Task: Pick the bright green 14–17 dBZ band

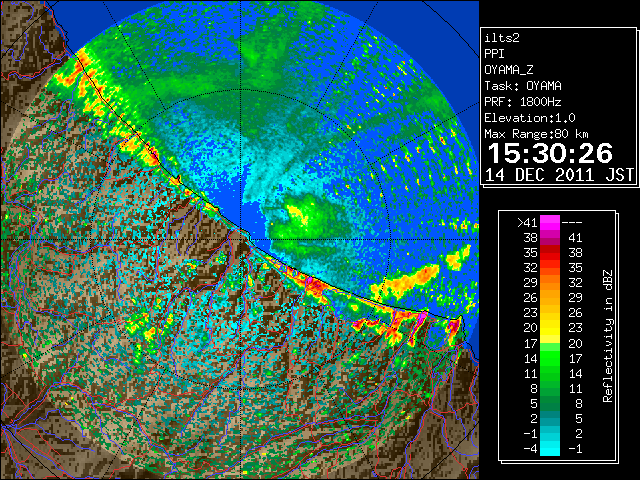Action: pyautogui.click(x=550, y=358)
